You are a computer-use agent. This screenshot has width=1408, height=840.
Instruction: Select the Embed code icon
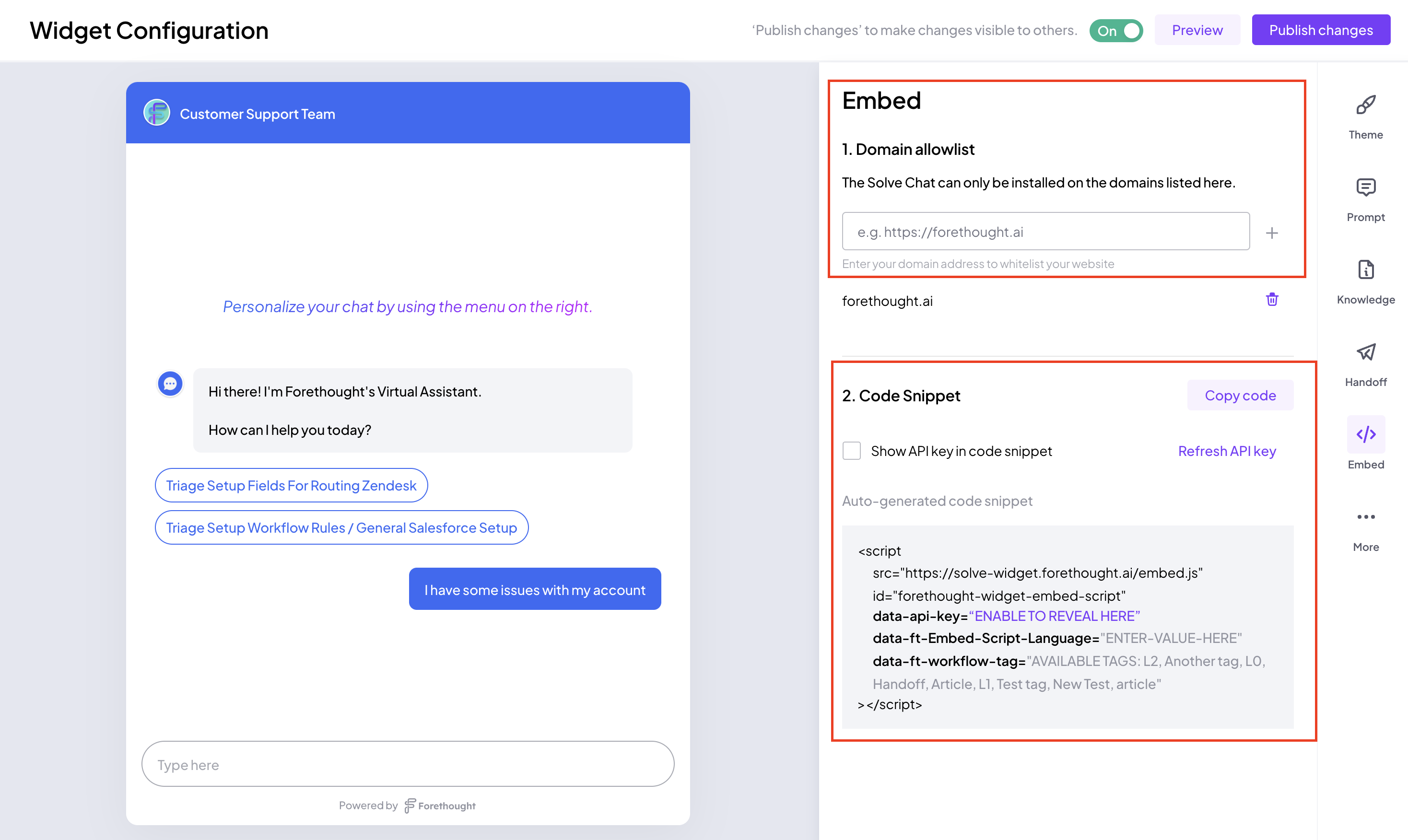pyautogui.click(x=1365, y=434)
